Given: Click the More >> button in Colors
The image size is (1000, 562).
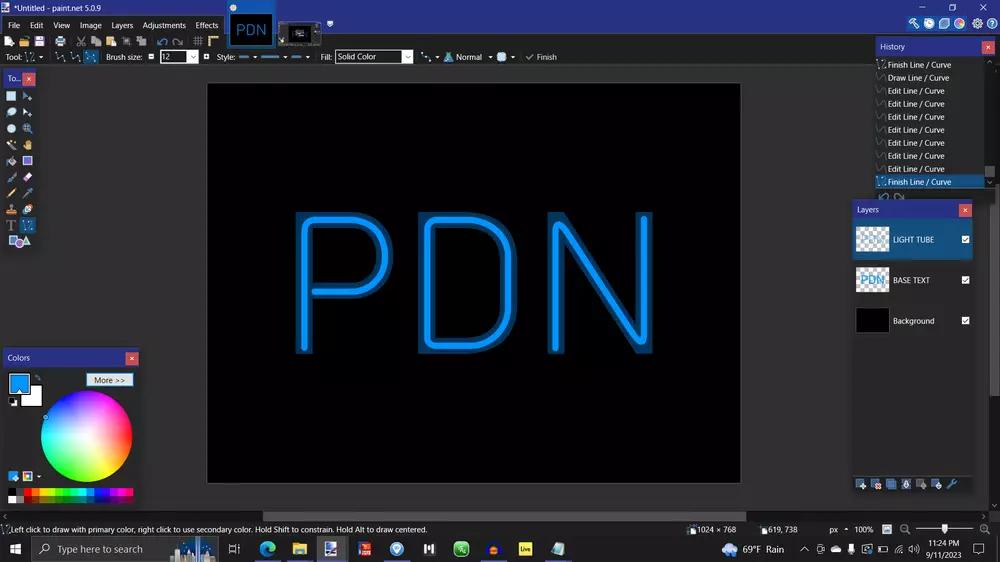Looking at the screenshot, I should (110, 380).
